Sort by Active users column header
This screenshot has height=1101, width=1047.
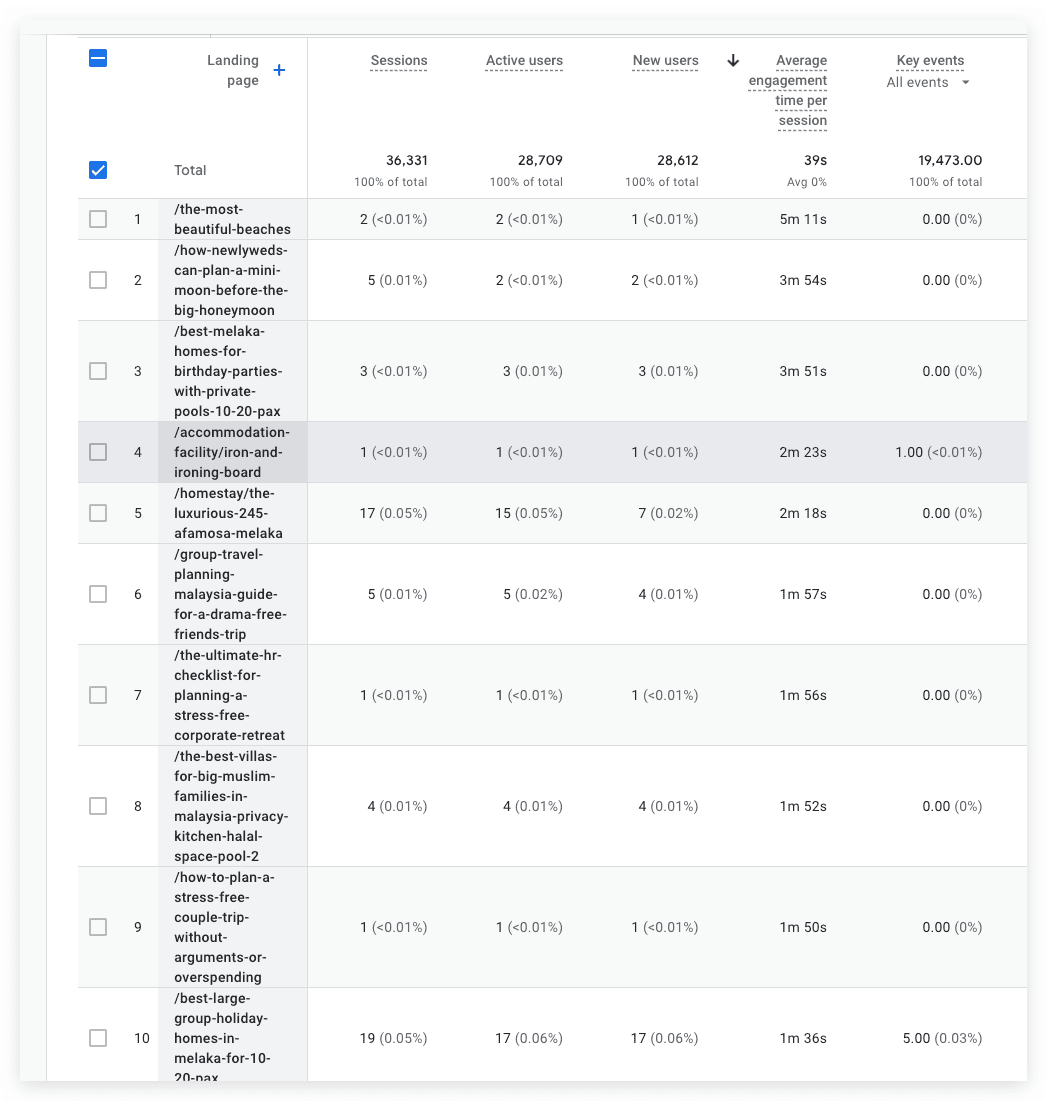coord(524,60)
